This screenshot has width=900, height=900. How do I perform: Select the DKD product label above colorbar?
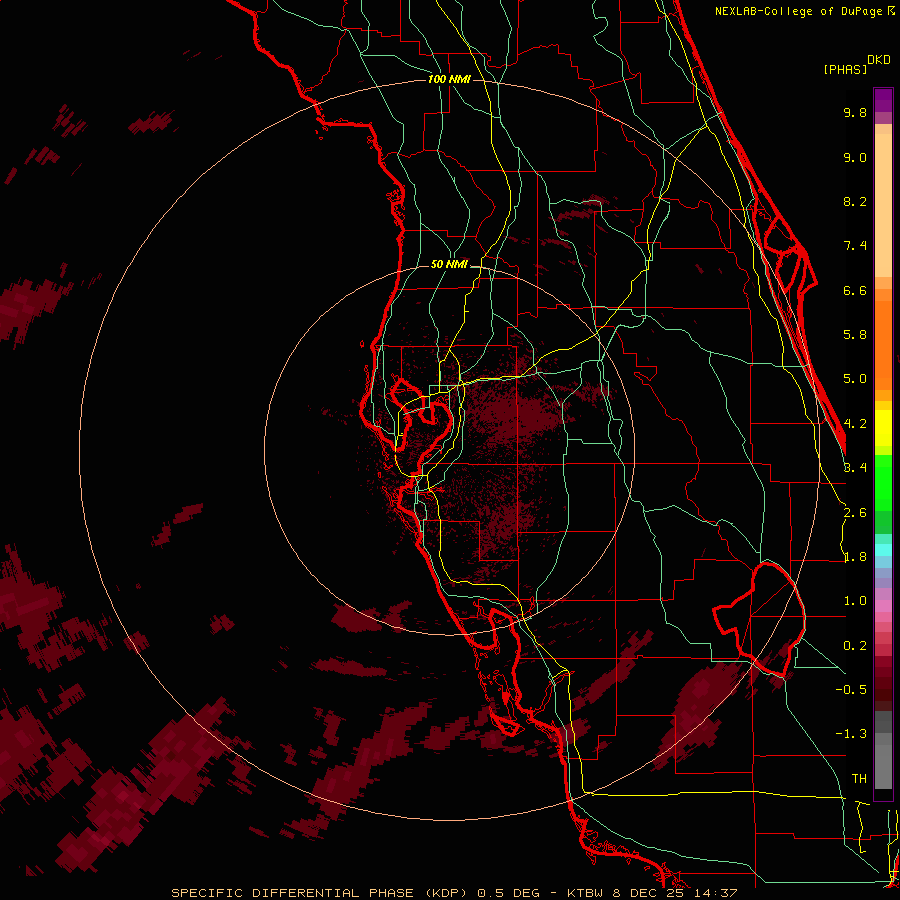[x=879, y=60]
